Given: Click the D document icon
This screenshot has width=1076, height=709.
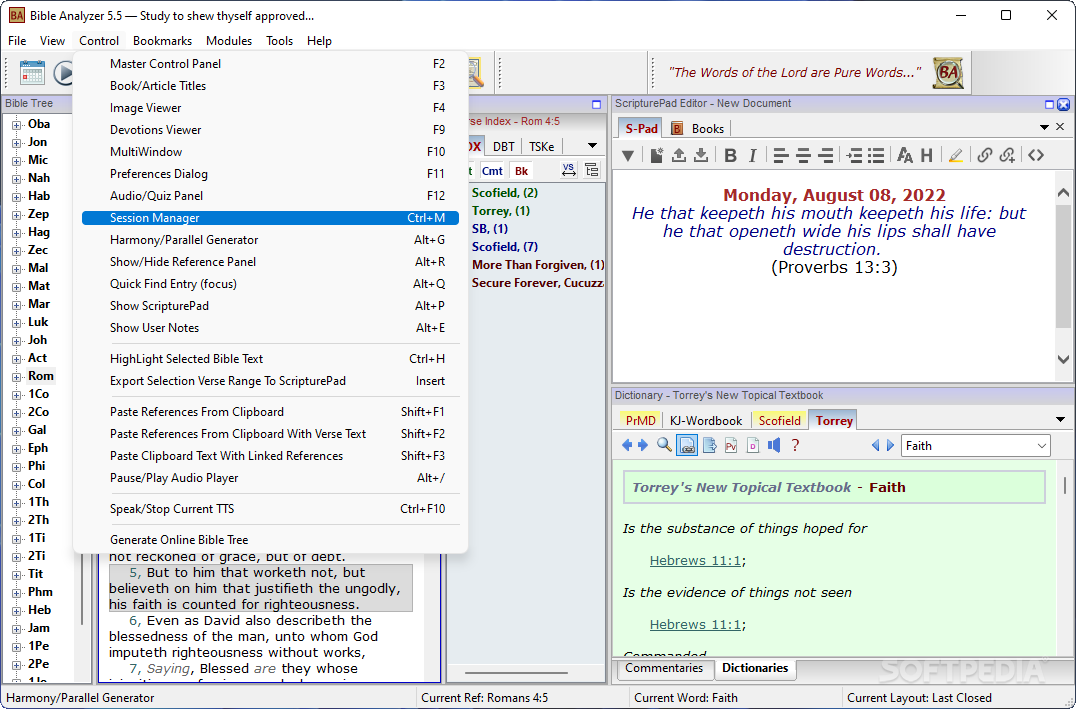Looking at the screenshot, I should tap(753, 445).
